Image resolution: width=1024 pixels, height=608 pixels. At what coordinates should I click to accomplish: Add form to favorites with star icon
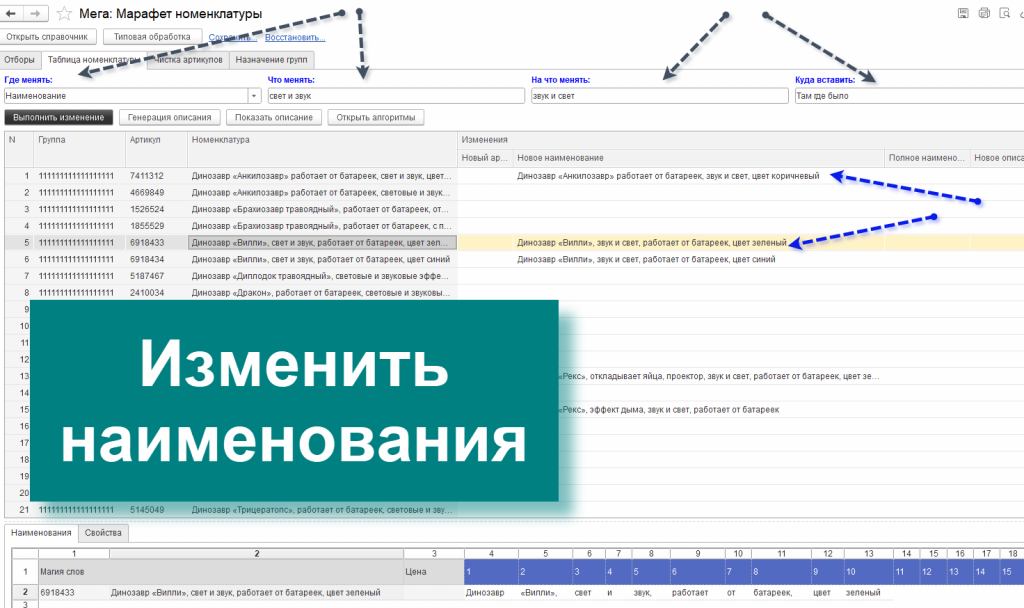(x=64, y=14)
